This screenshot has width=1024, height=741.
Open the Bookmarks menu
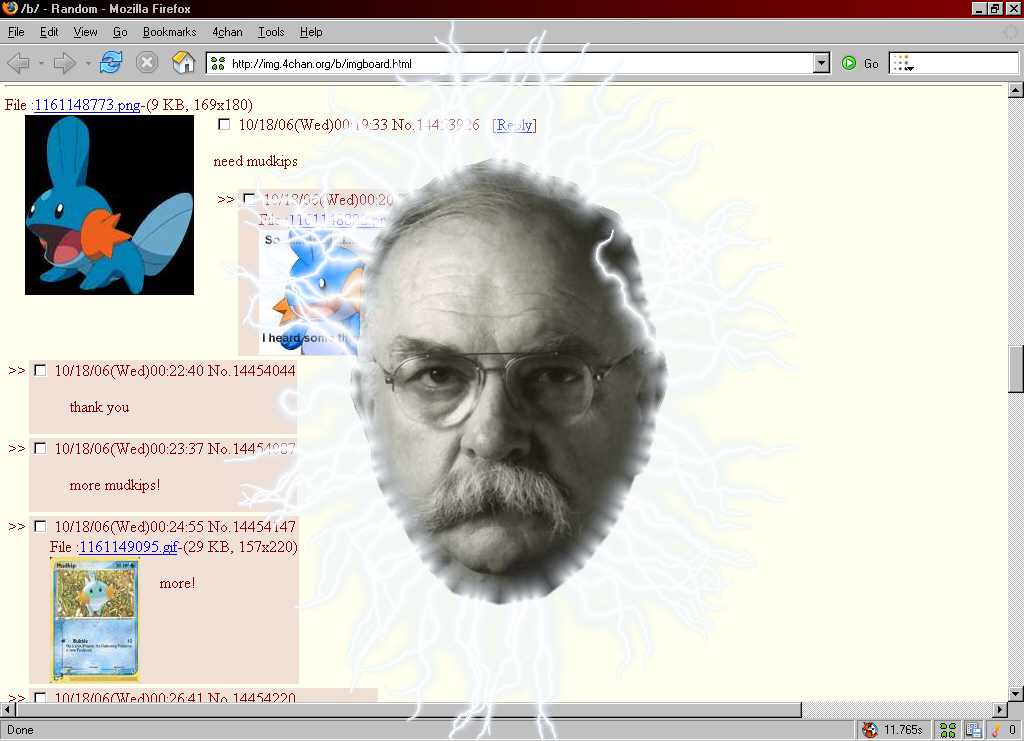tap(170, 32)
